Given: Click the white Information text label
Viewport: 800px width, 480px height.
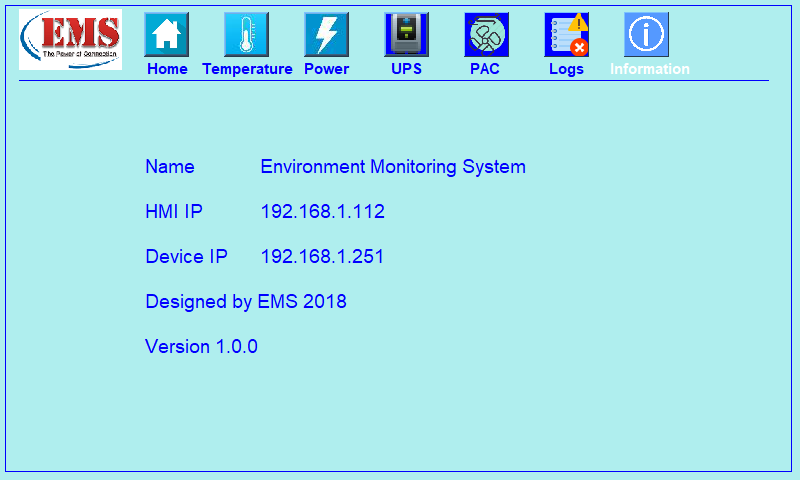Looking at the screenshot, I should tap(649, 69).
